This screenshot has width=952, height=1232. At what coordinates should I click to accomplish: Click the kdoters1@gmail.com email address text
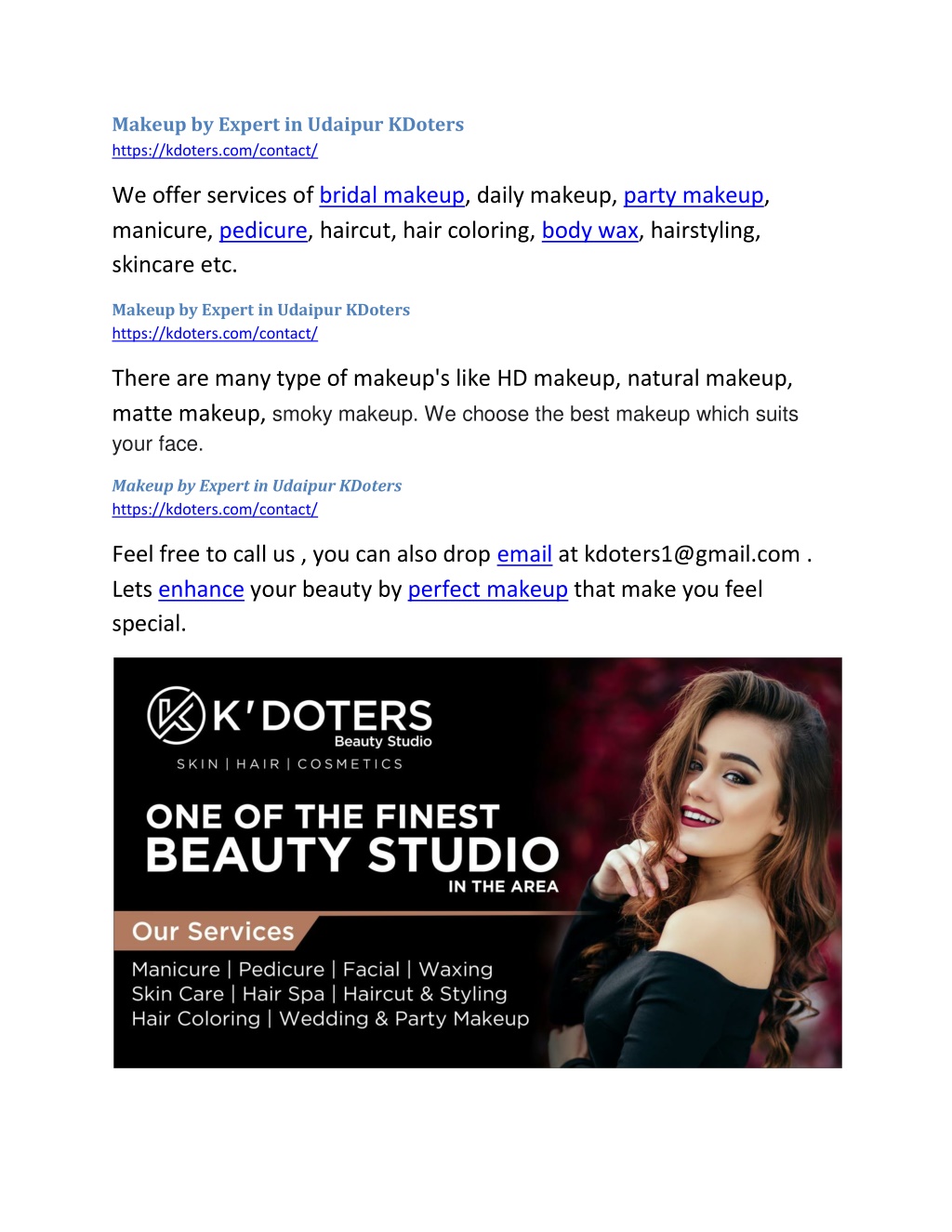click(x=692, y=554)
